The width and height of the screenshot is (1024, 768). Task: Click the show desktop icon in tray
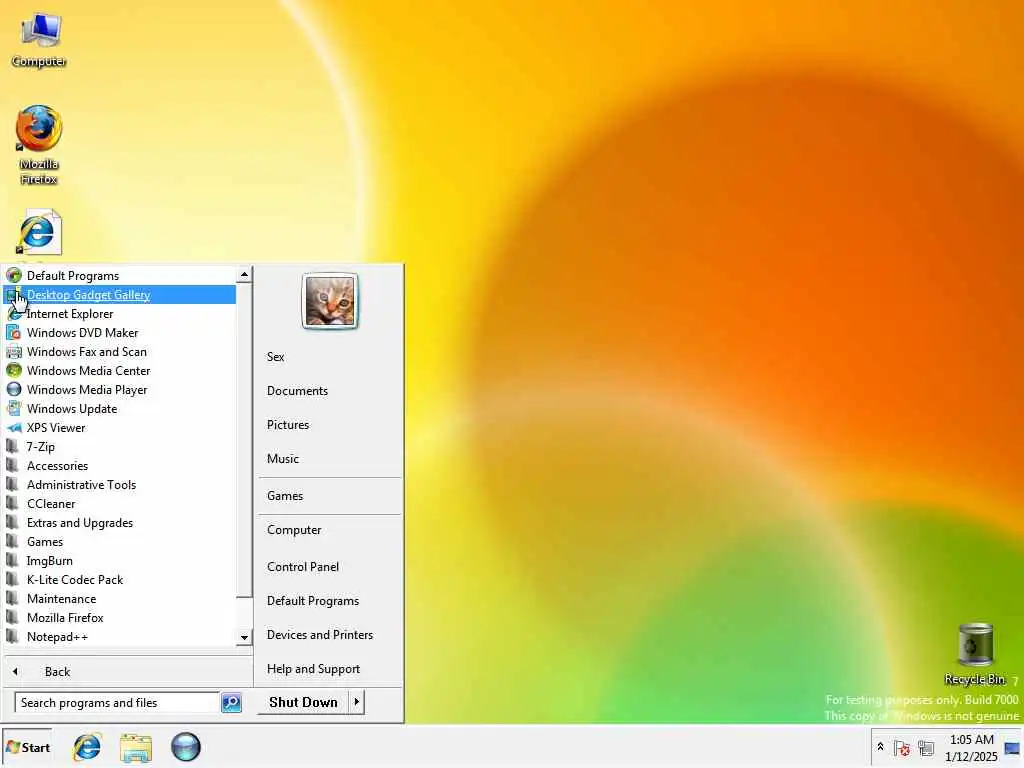[x=1012, y=748]
